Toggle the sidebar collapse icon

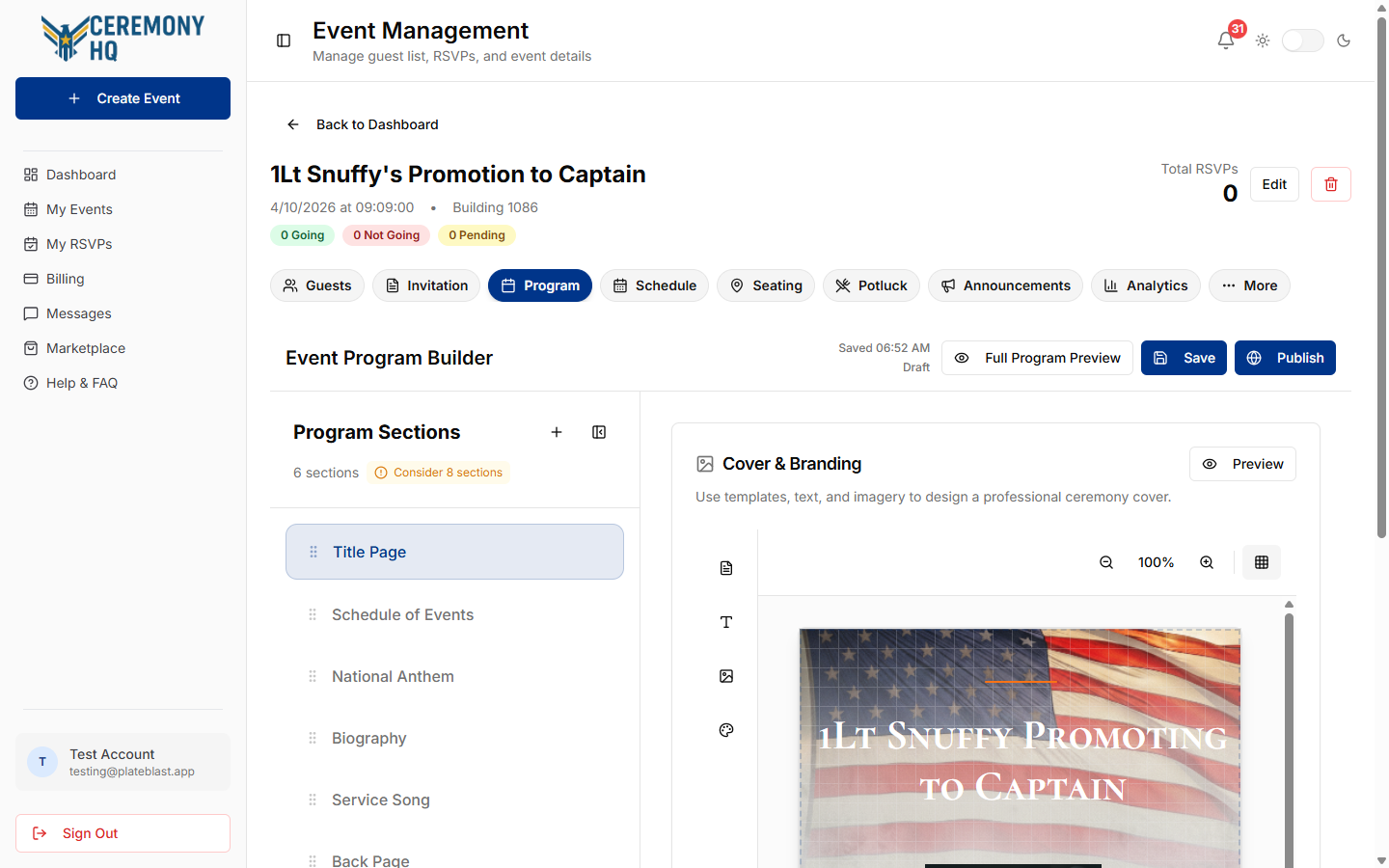284,41
